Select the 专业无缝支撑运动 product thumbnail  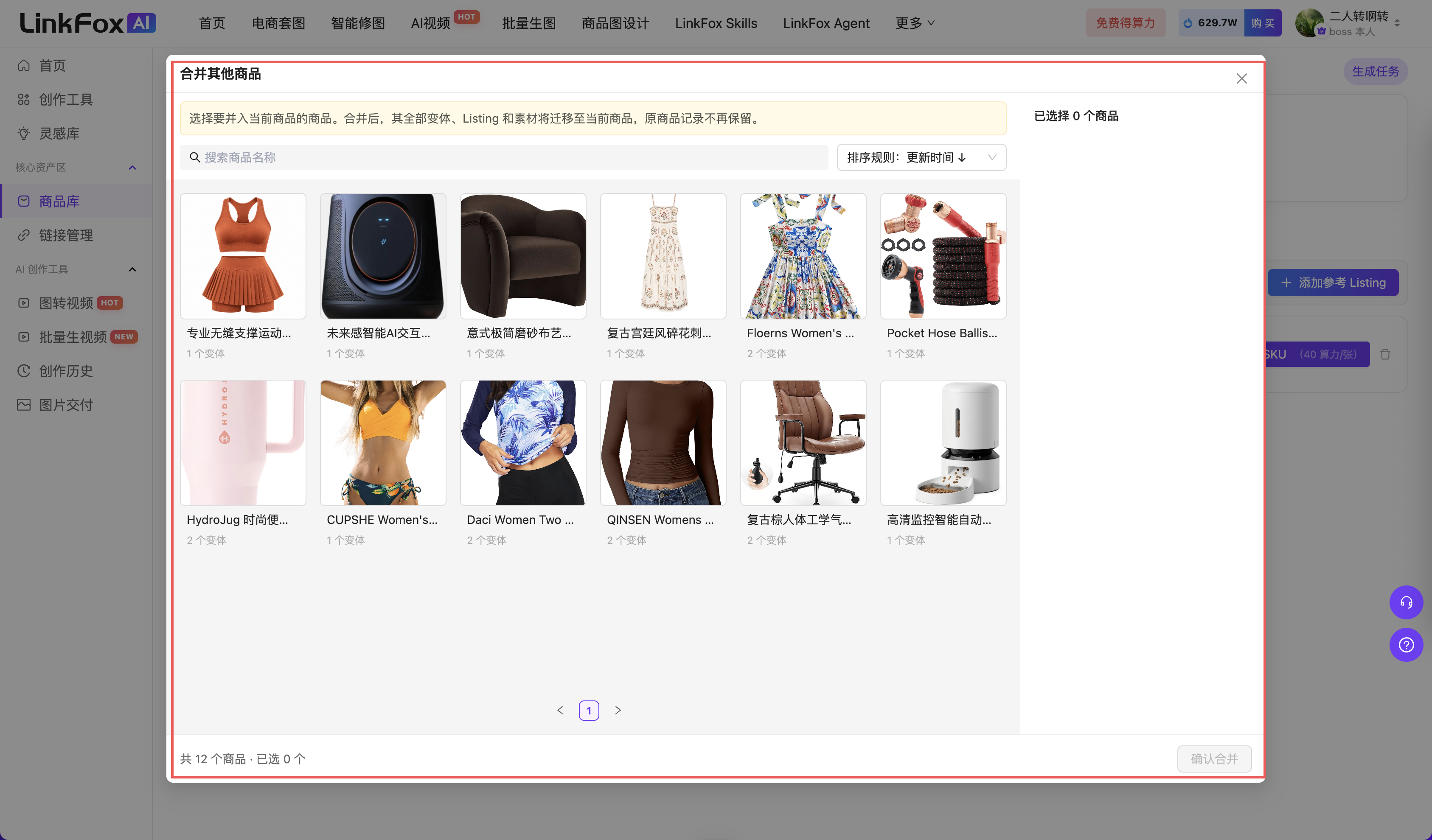coord(243,256)
